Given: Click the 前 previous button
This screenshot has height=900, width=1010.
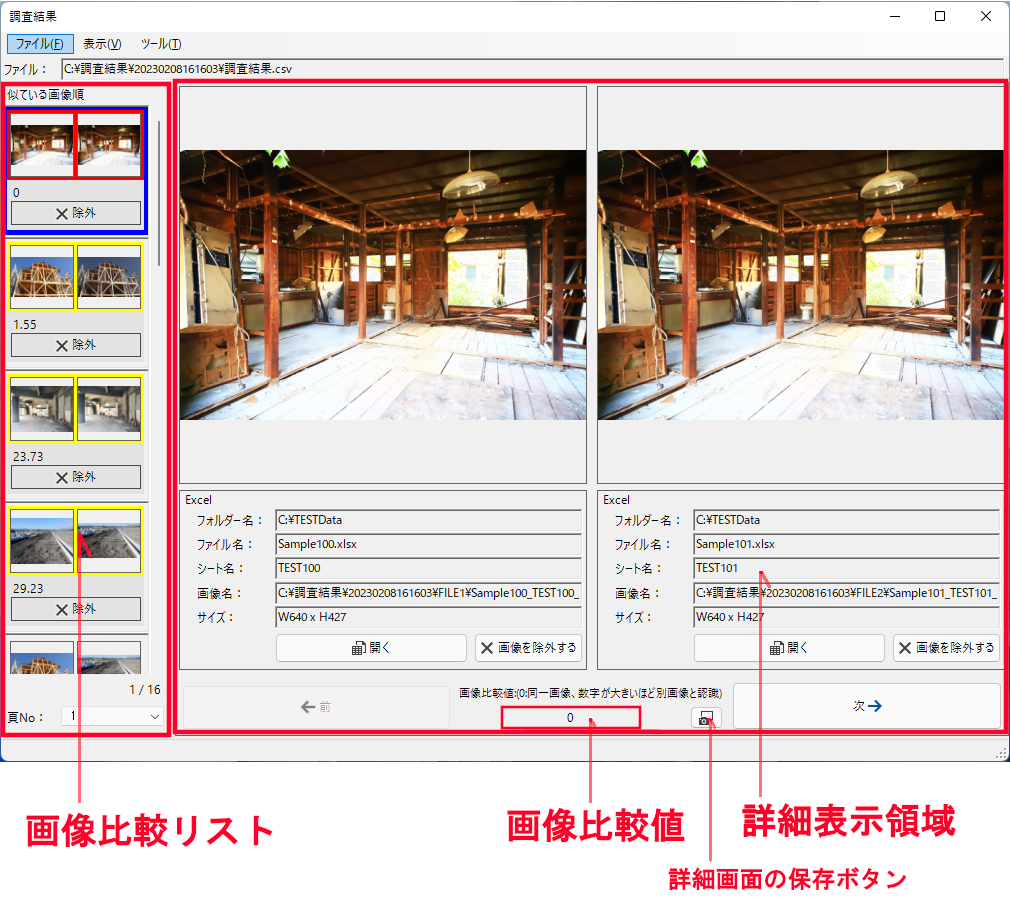Looking at the screenshot, I should pos(315,707).
